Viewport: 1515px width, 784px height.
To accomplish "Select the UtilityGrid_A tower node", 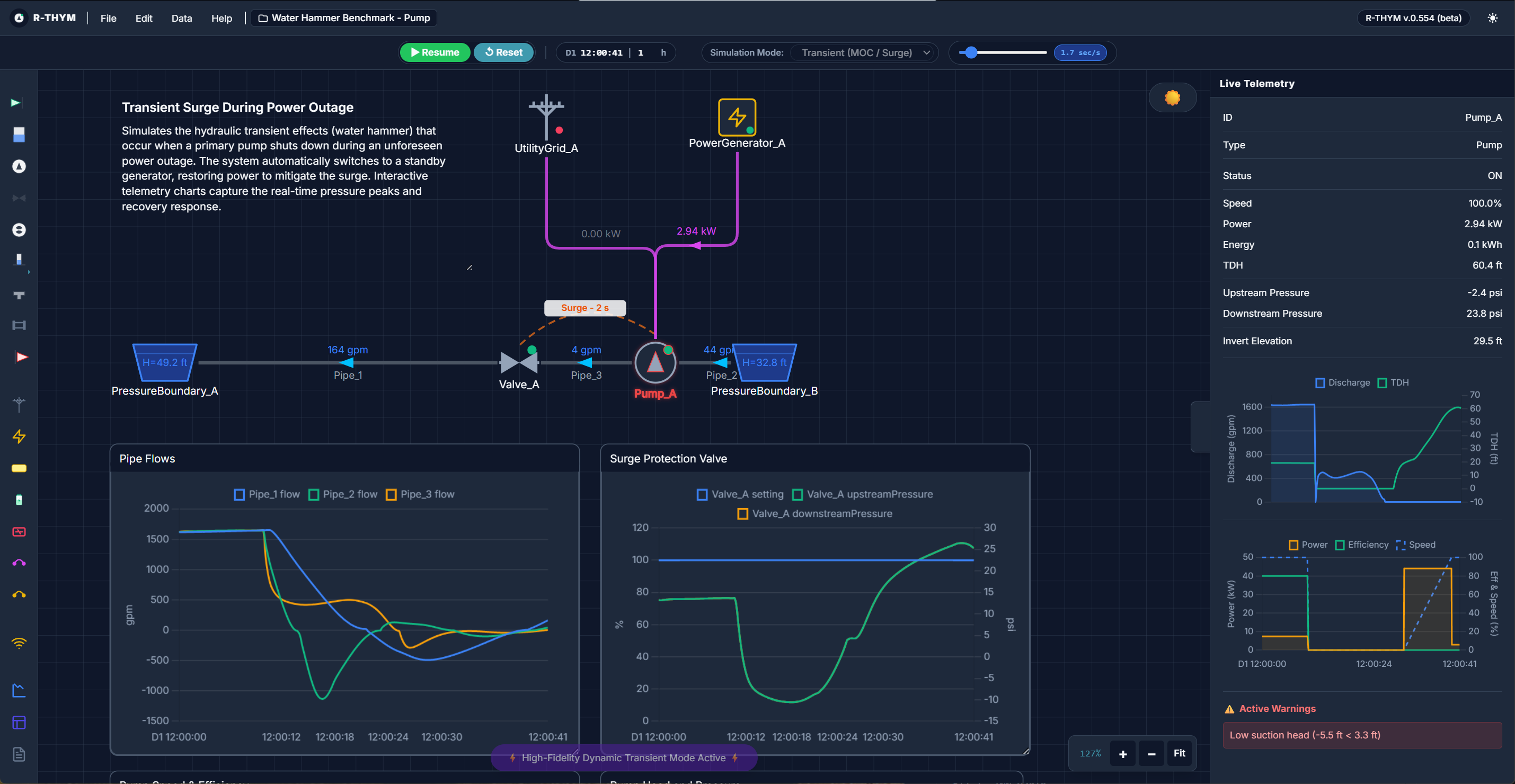I will coord(546,117).
